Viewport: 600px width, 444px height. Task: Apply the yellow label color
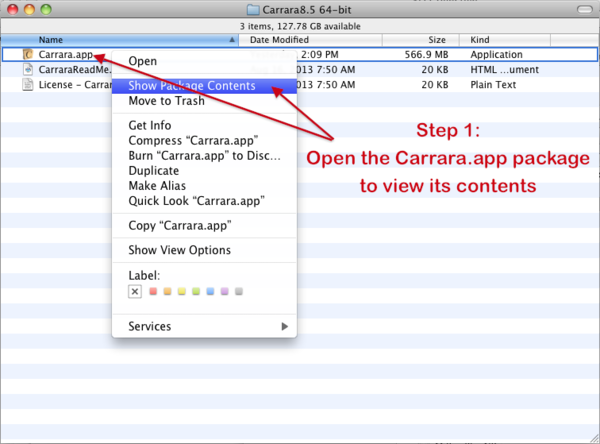182,292
